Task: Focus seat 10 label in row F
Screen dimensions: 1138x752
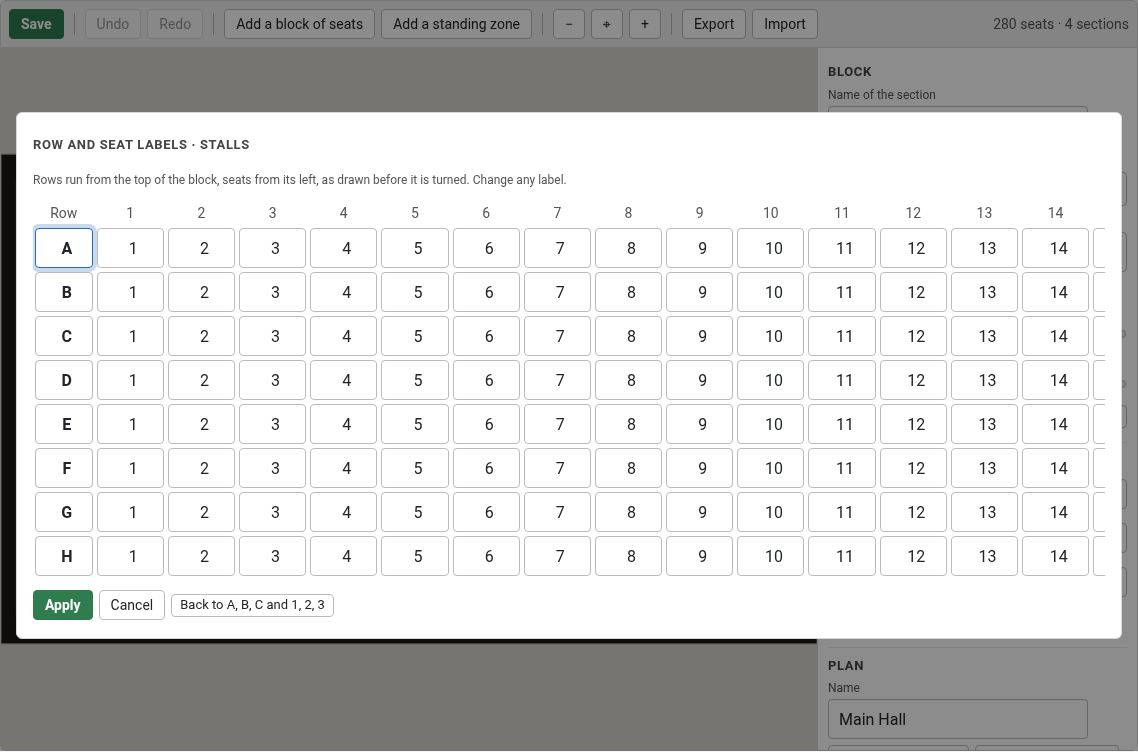Action: 771,468
